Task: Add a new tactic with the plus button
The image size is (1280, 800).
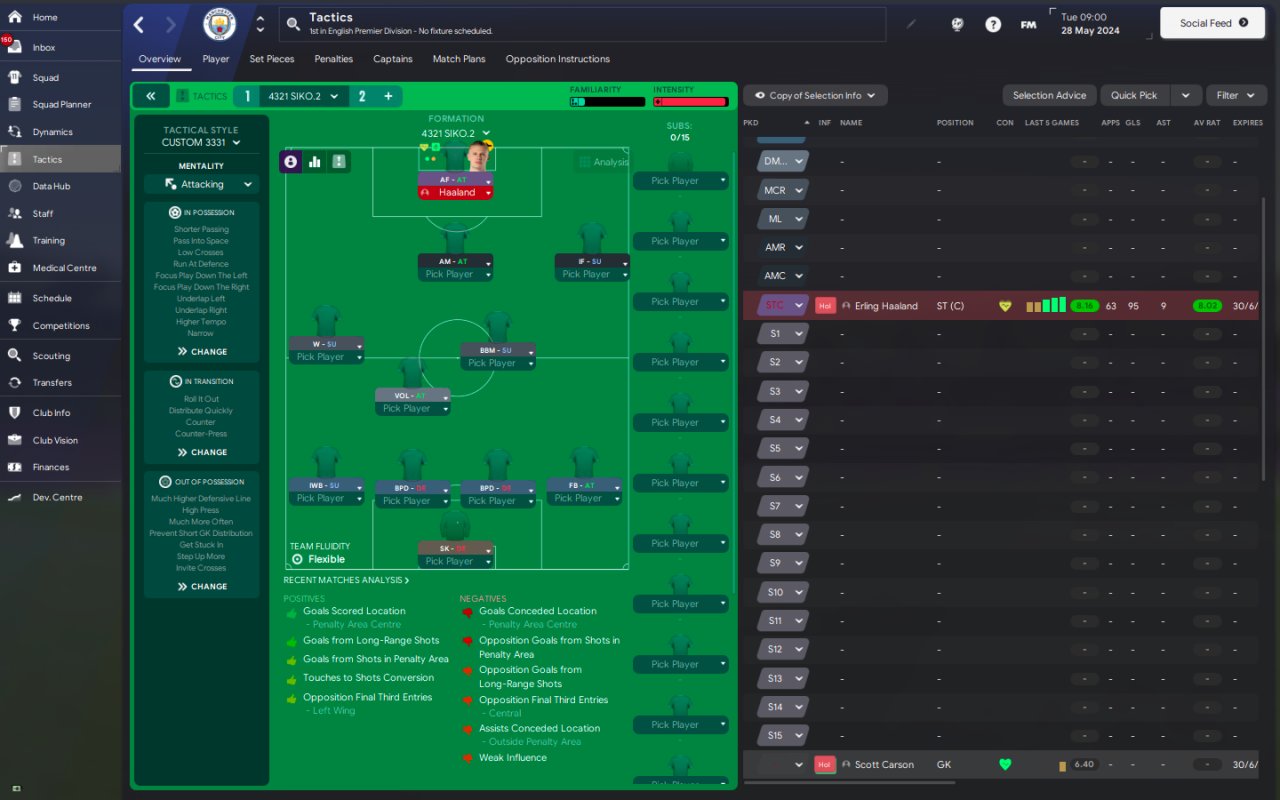Action: coord(388,96)
